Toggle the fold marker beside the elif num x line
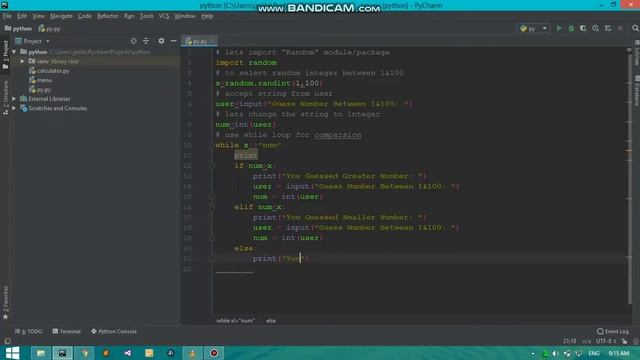640x360 pixels. click(212, 207)
